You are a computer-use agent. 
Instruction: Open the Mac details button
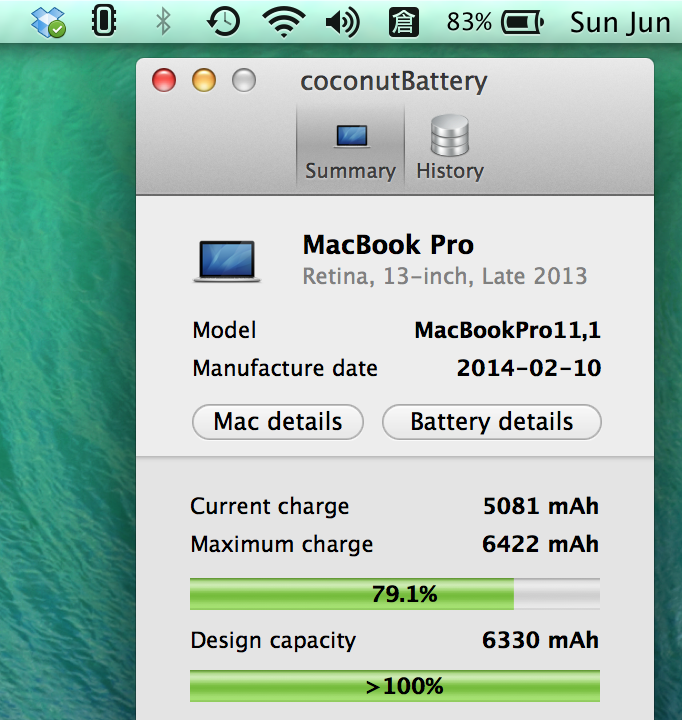pos(278,422)
